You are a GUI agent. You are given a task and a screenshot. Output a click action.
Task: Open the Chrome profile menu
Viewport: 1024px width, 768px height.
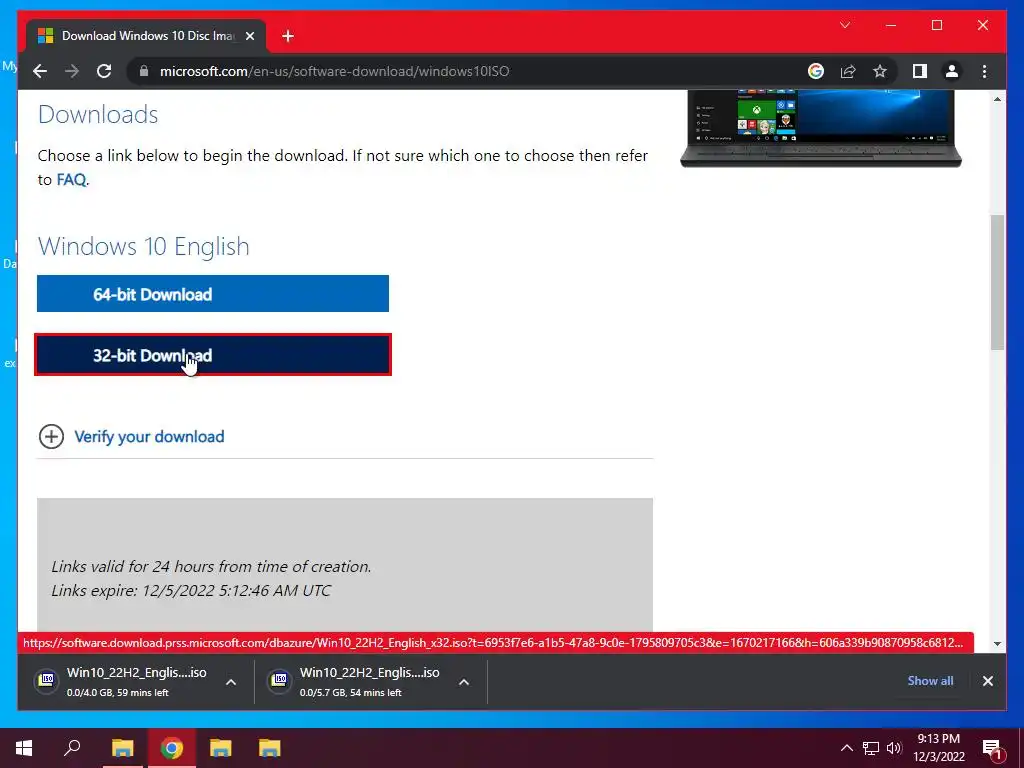point(952,71)
